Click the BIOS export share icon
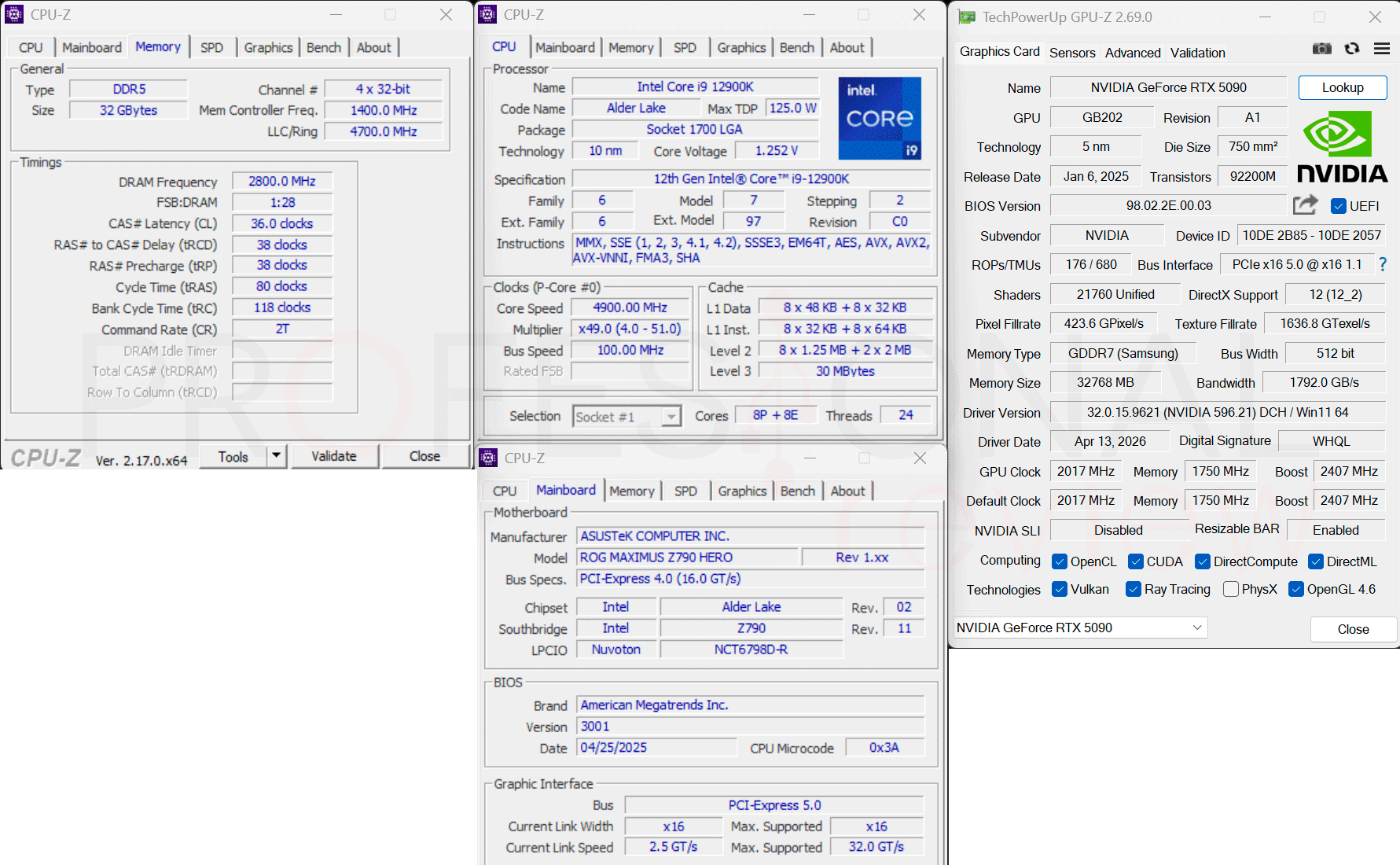The height and width of the screenshot is (865, 1400). click(1306, 205)
